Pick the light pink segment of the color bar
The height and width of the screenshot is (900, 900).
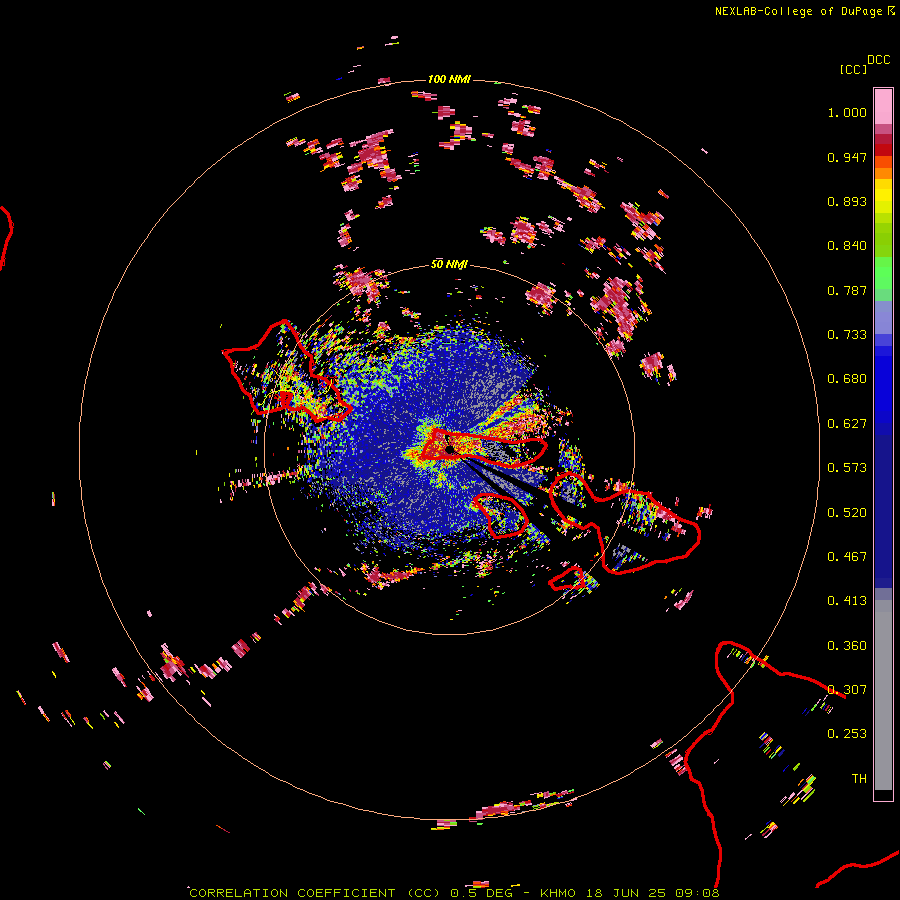[x=883, y=107]
